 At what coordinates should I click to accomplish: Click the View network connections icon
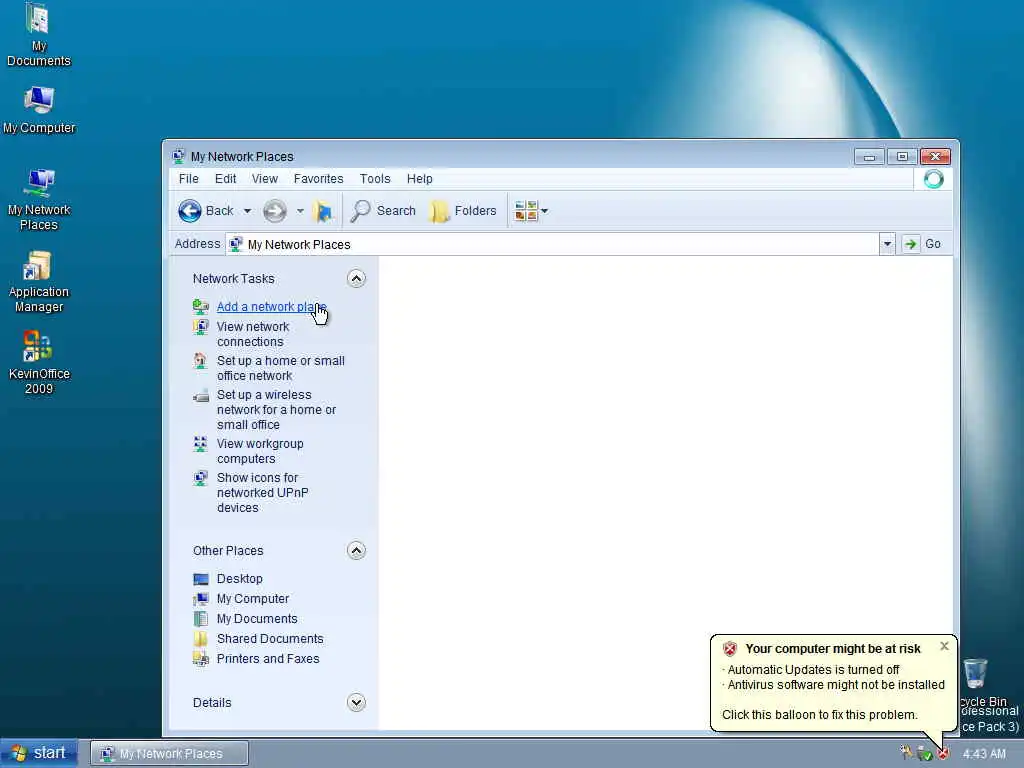point(200,327)
